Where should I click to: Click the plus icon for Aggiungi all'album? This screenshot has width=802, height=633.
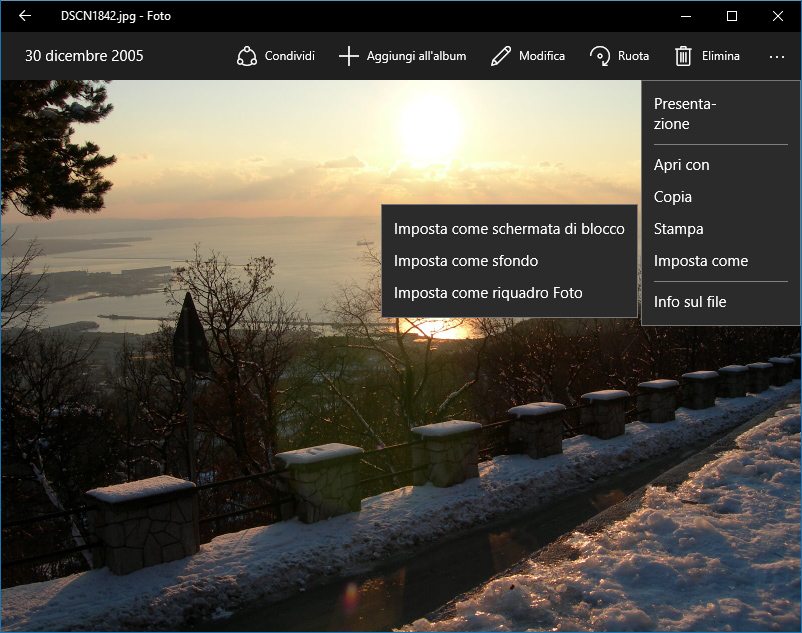point(348,56)
